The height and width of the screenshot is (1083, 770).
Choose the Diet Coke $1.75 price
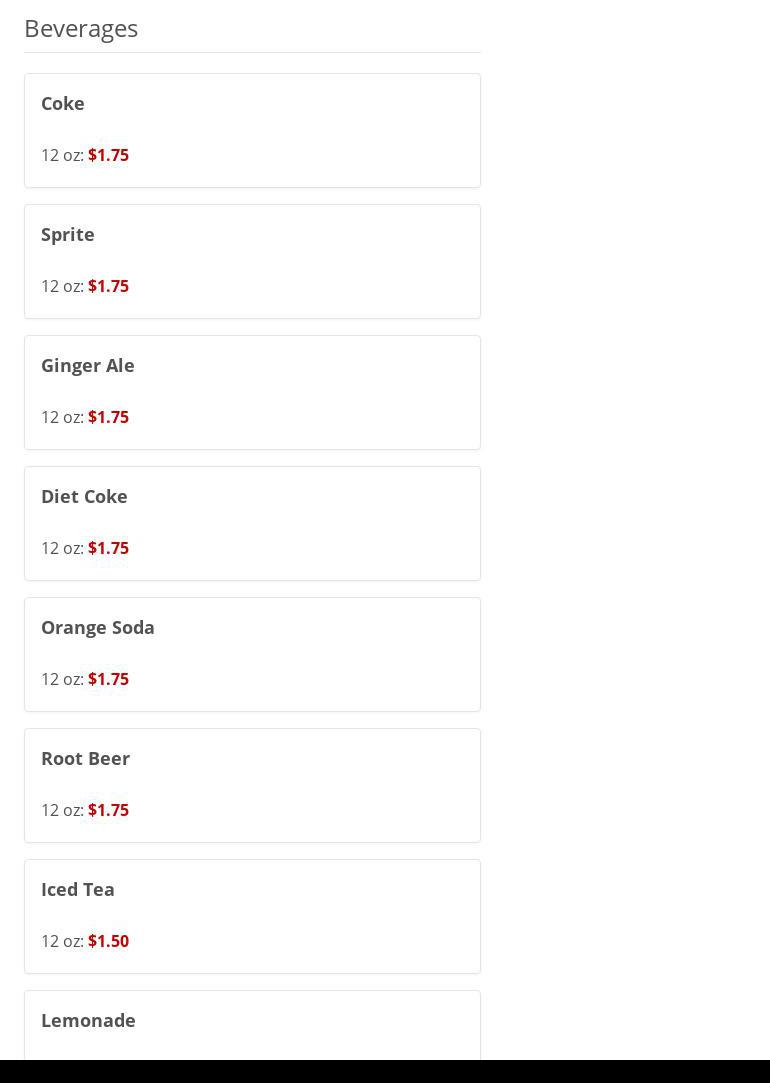point(108,548)
